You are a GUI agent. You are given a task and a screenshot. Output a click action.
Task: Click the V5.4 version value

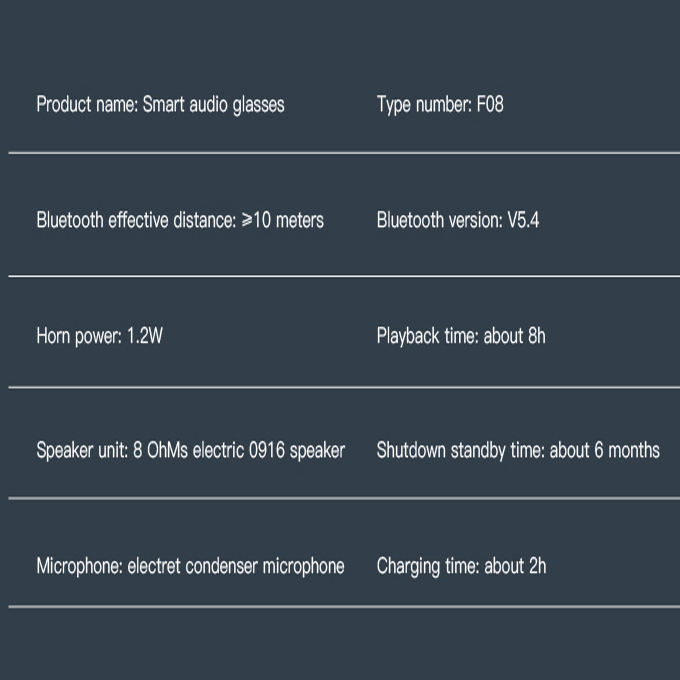point(523,220)
